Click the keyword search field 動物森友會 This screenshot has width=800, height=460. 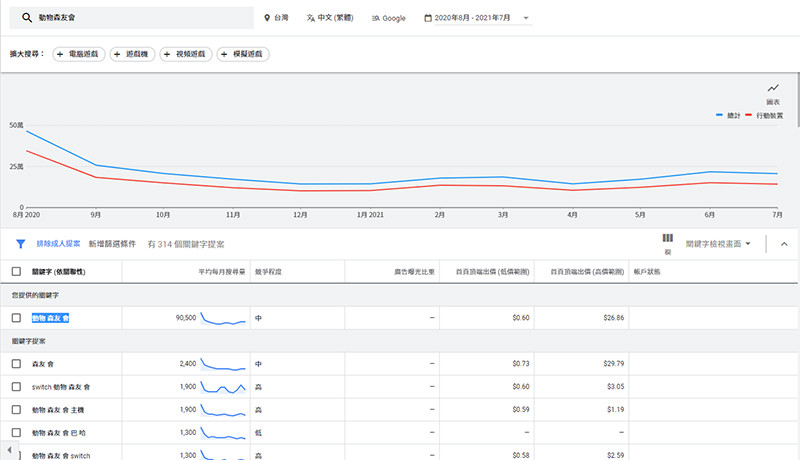(131, 18)
